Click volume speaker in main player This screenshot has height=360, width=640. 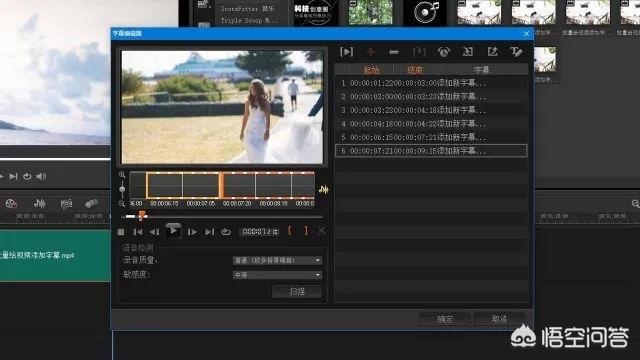click(41, 176)
